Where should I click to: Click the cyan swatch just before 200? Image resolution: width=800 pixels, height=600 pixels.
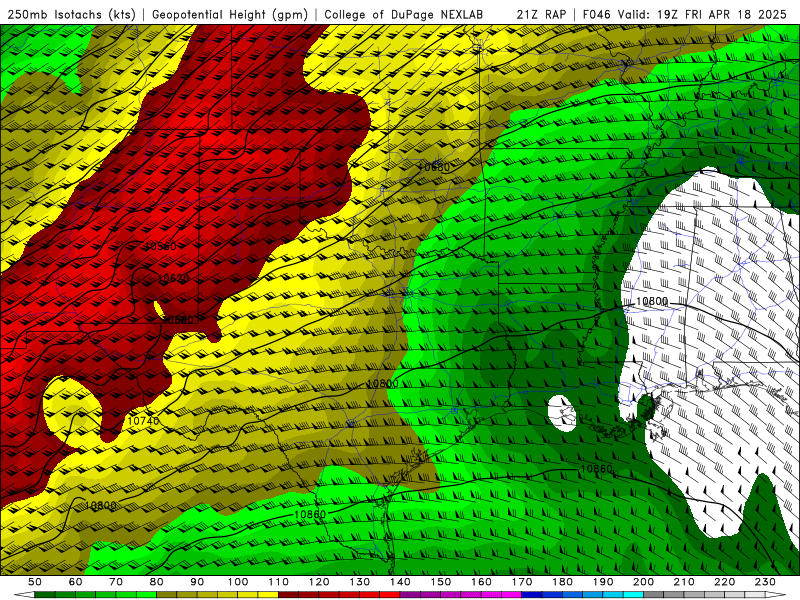(x=633, y=594)
